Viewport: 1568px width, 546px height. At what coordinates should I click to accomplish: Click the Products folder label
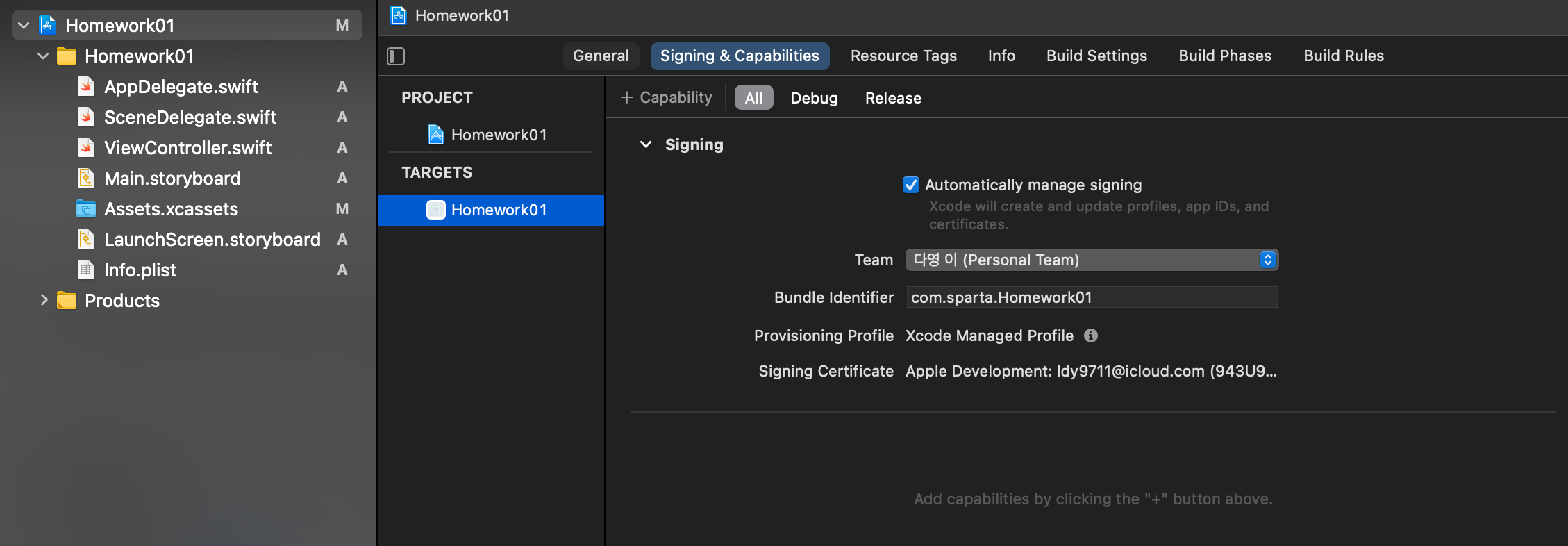(122, 301)
